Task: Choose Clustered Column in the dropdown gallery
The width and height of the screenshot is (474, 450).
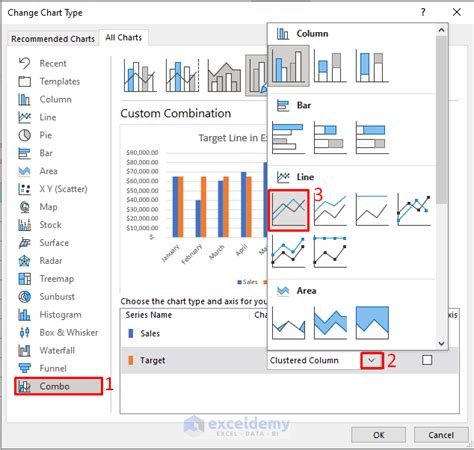Action: [x=289, y=66]
